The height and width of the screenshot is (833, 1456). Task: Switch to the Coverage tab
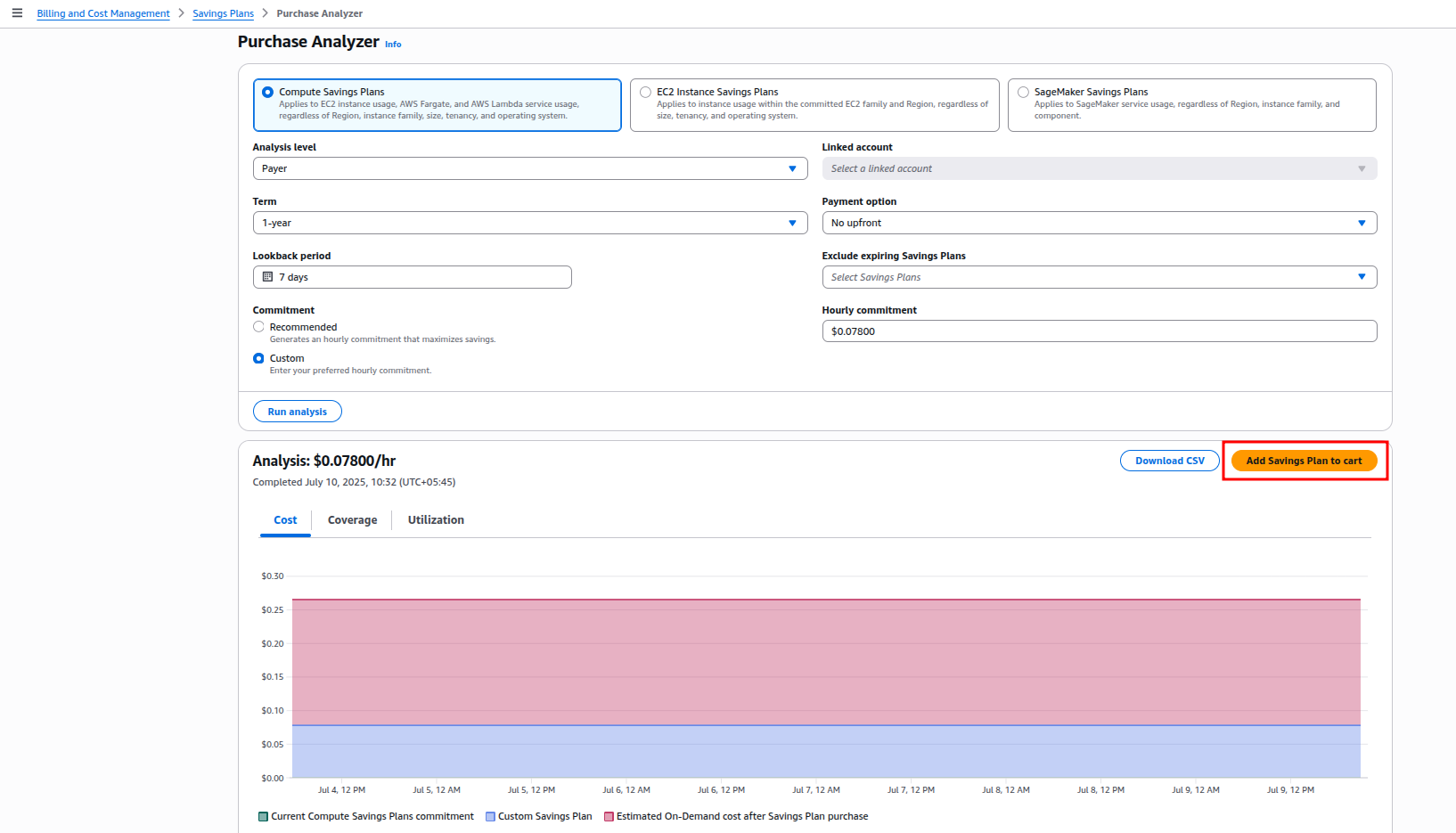point(352,520)
